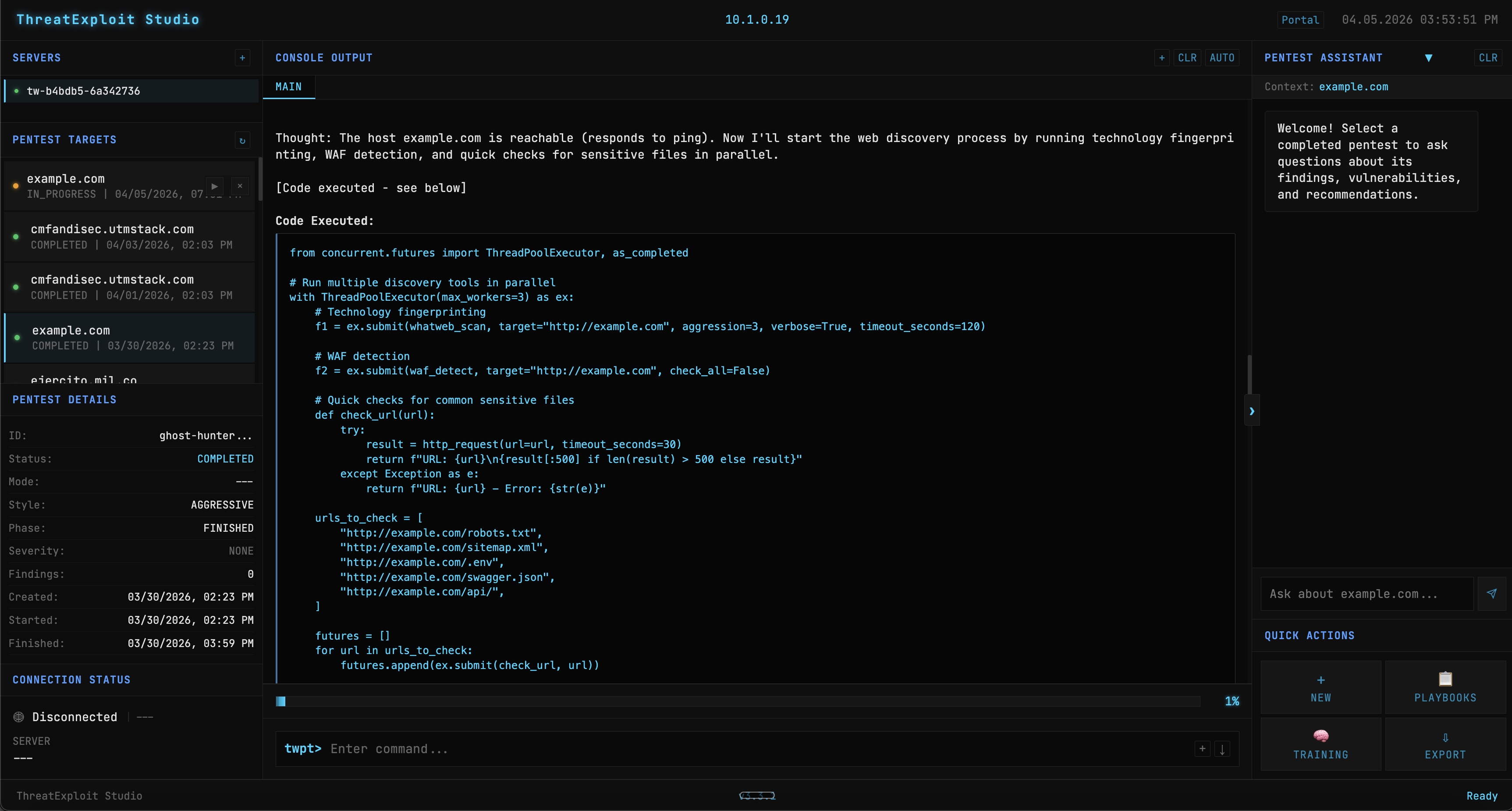Screen dimensions: 1512x811
Task: Click the example.com context link
Action: point(1353,87)
